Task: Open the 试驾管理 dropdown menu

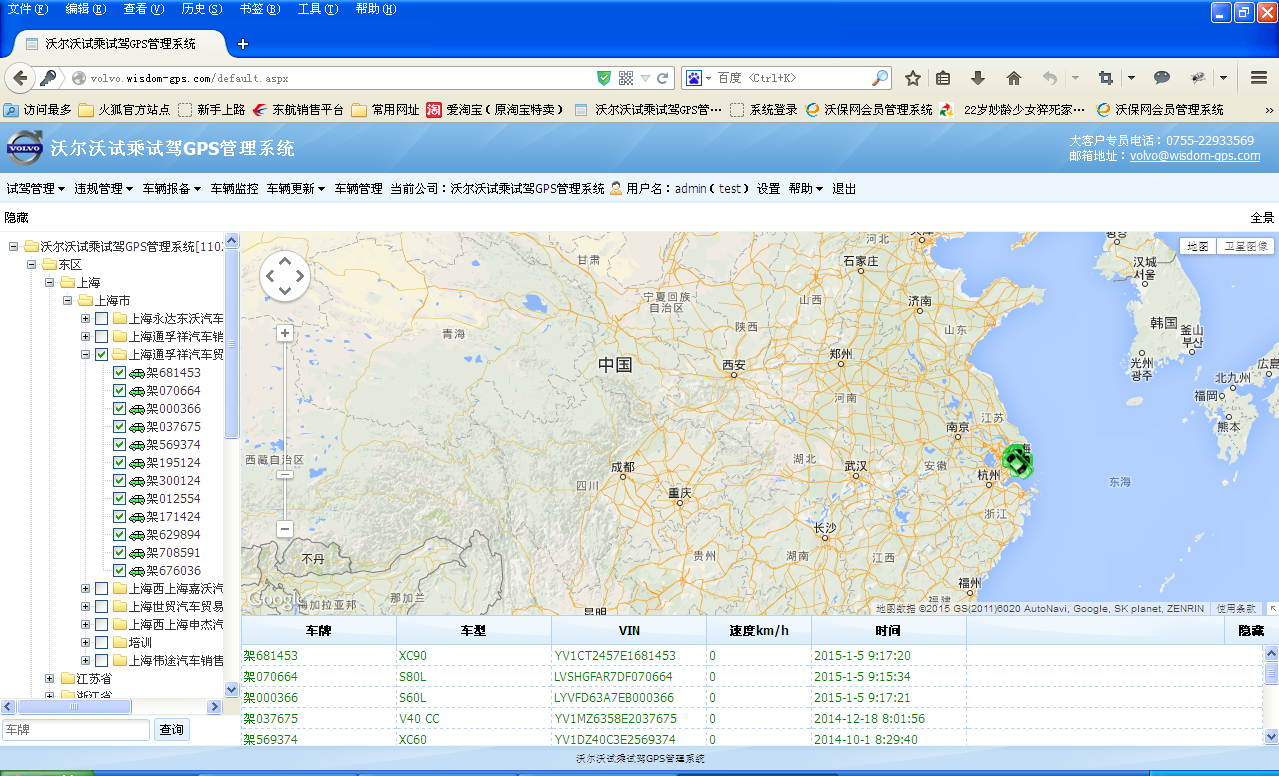Action: 35,189
